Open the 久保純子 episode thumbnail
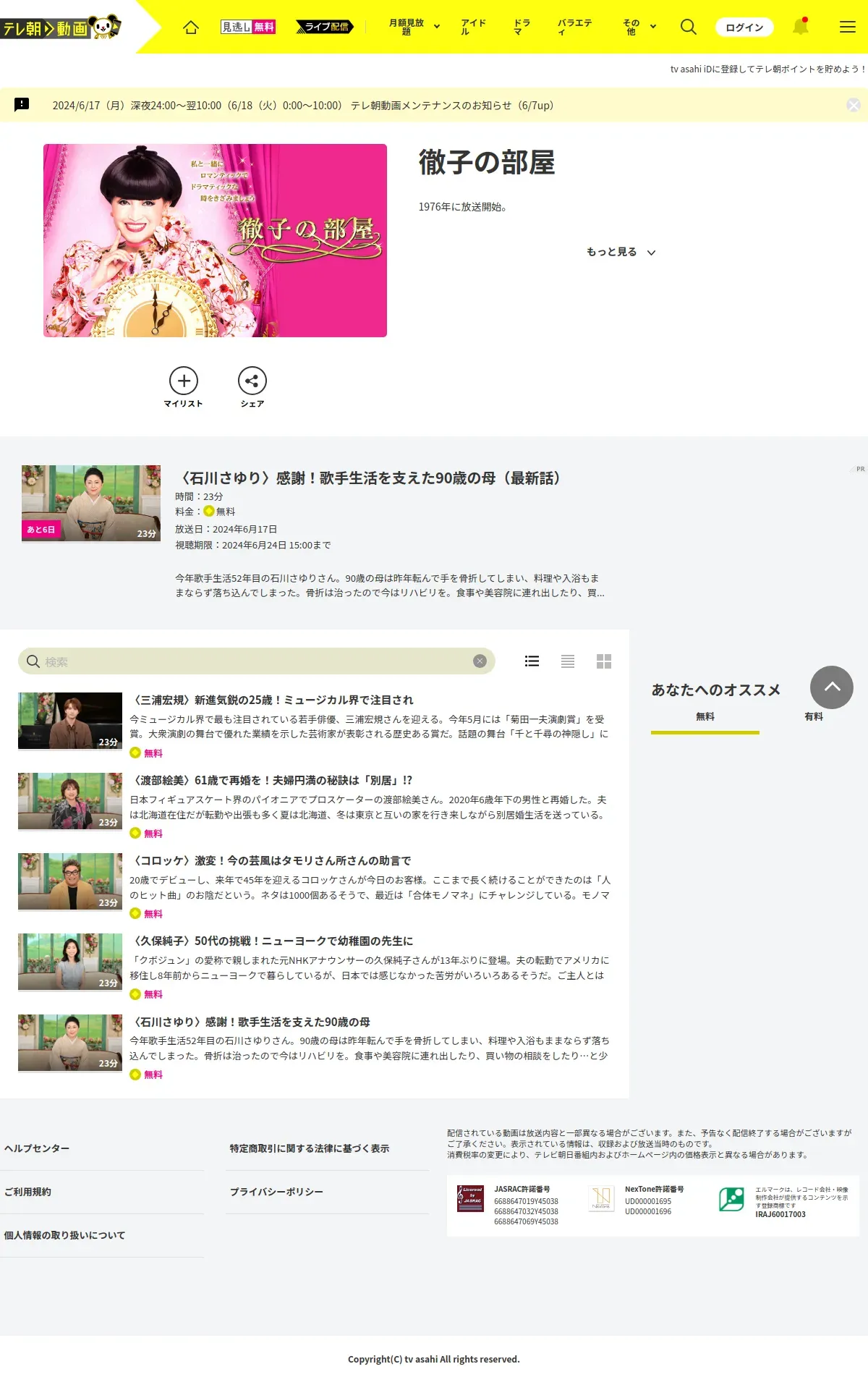Screen dimensions: 868x1398 [70, 962]
